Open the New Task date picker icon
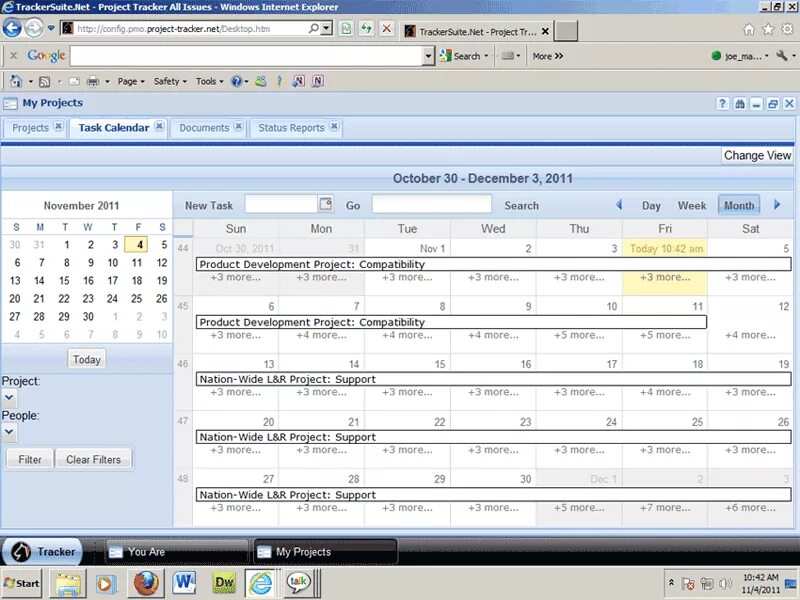 (326, 204)
